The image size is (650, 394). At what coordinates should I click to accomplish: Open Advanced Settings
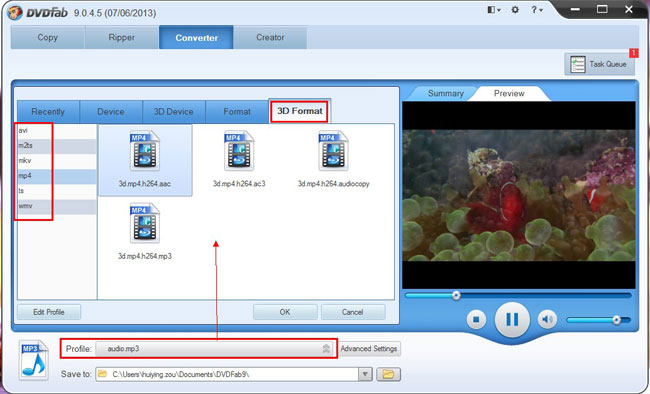(x=369, y=349)
